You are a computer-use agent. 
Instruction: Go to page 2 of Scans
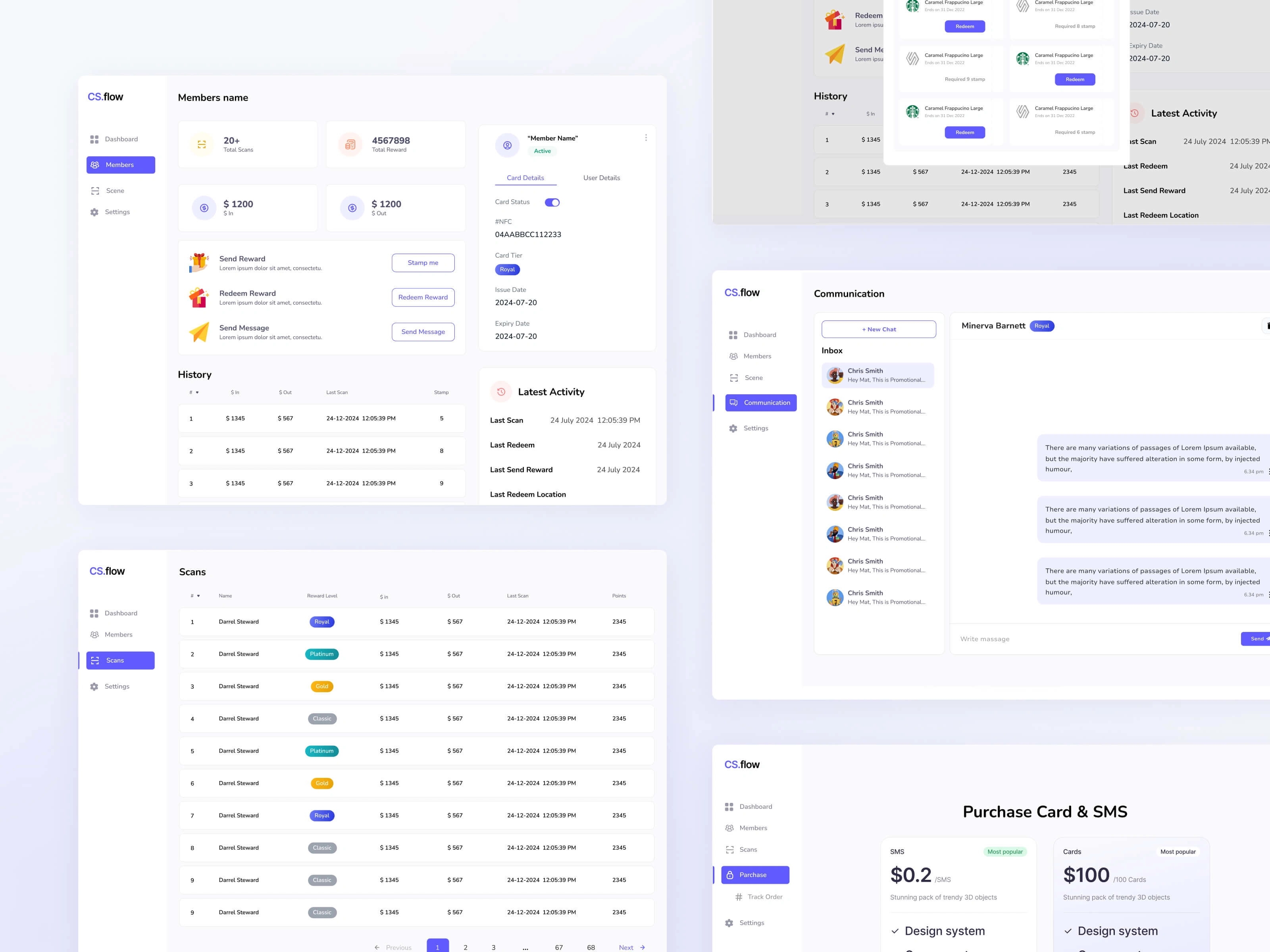[465, 947]
